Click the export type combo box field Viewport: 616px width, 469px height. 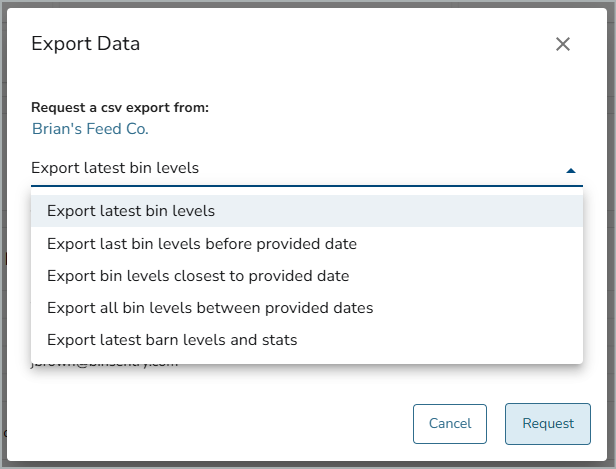290,168
